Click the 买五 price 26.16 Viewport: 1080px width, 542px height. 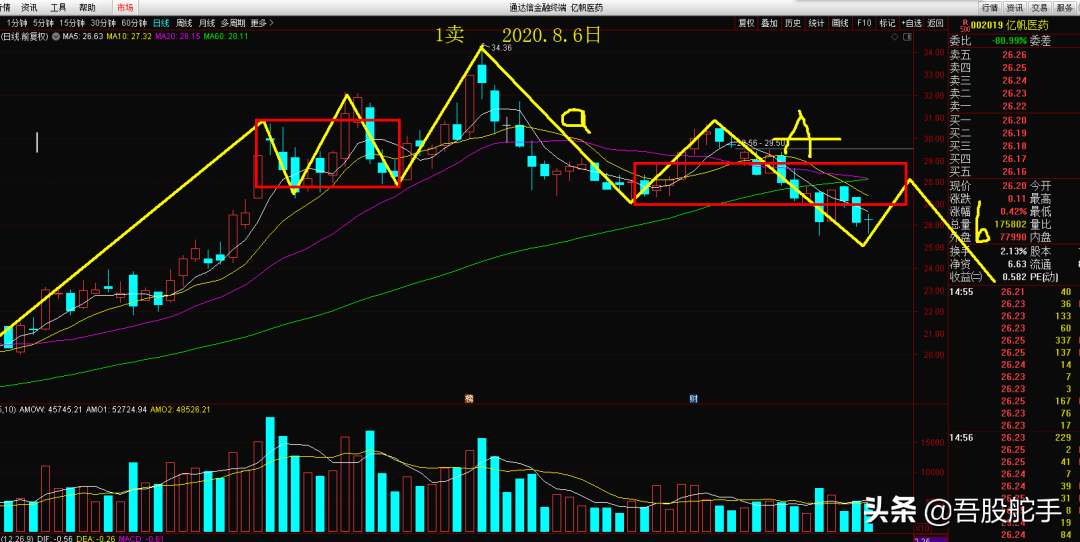coord(1014,171)
